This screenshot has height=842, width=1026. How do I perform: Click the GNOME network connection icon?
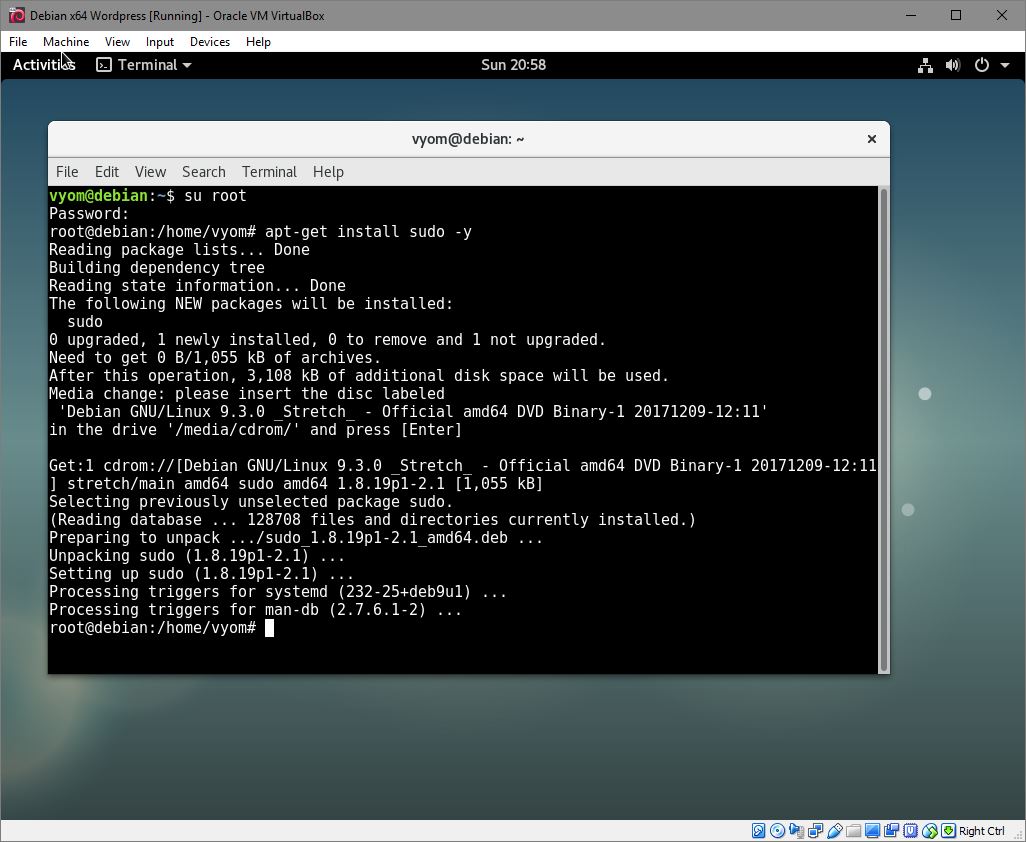925,65
